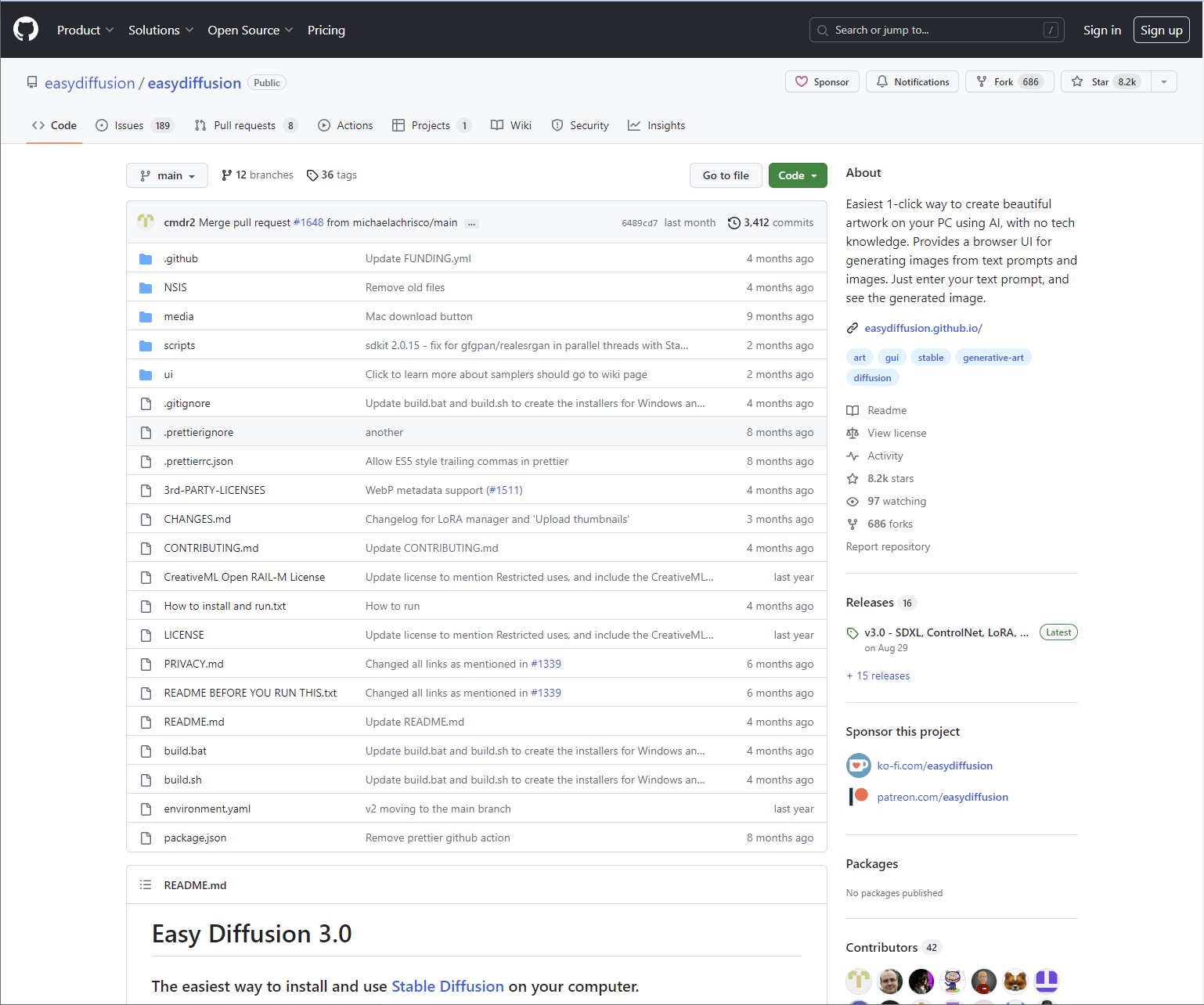Viewport: 1204px width, 1005px height.
Task: Open the .prettierignore file
Action: point(199,432)
